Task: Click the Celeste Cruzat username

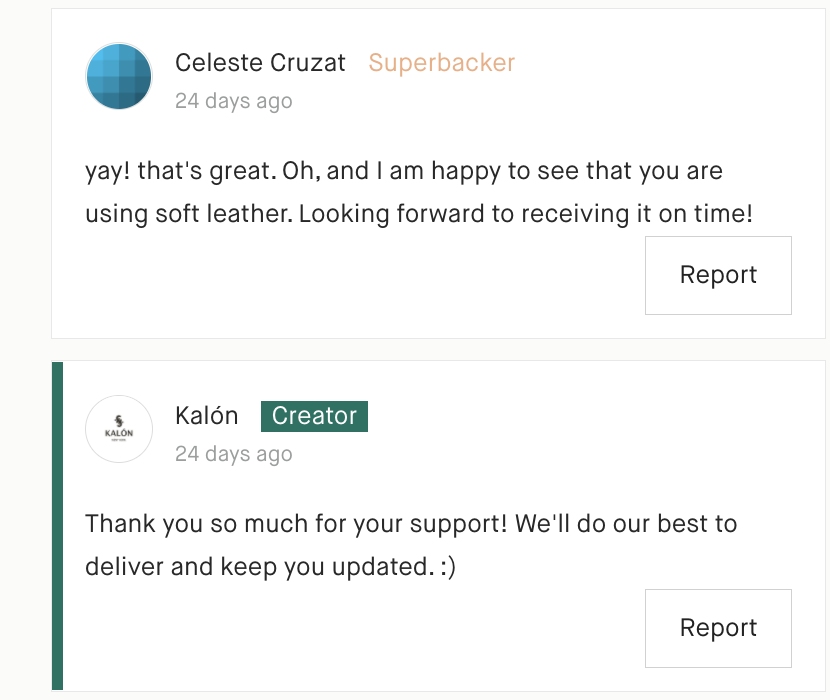Action: [260, 62]
